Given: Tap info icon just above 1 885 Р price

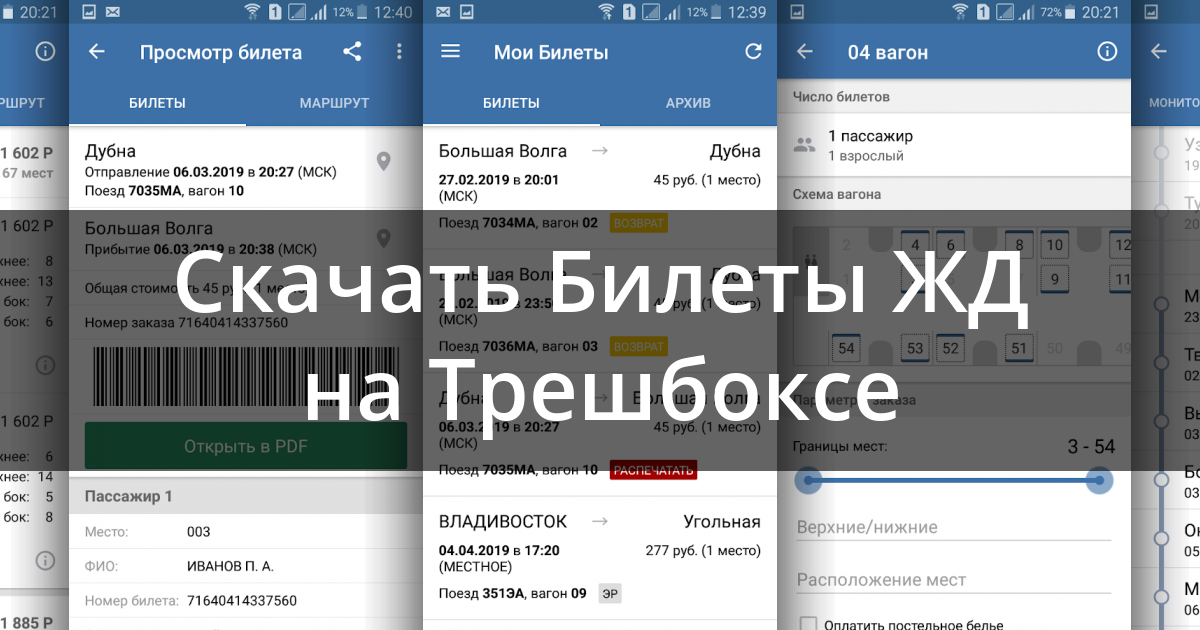Looking at the screenshot, I should (x=45, y=559).
